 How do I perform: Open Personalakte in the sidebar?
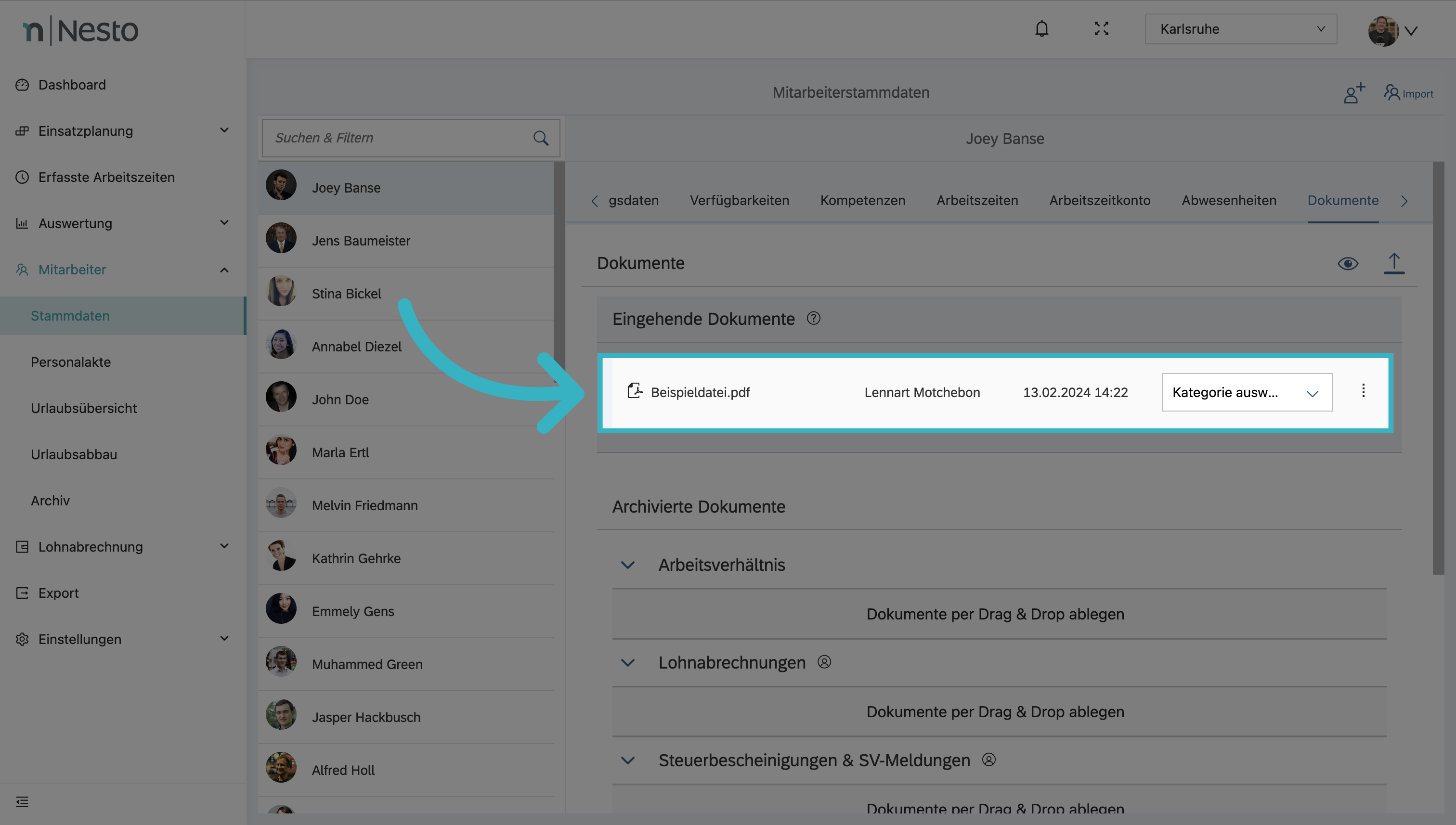pos(71,362)
